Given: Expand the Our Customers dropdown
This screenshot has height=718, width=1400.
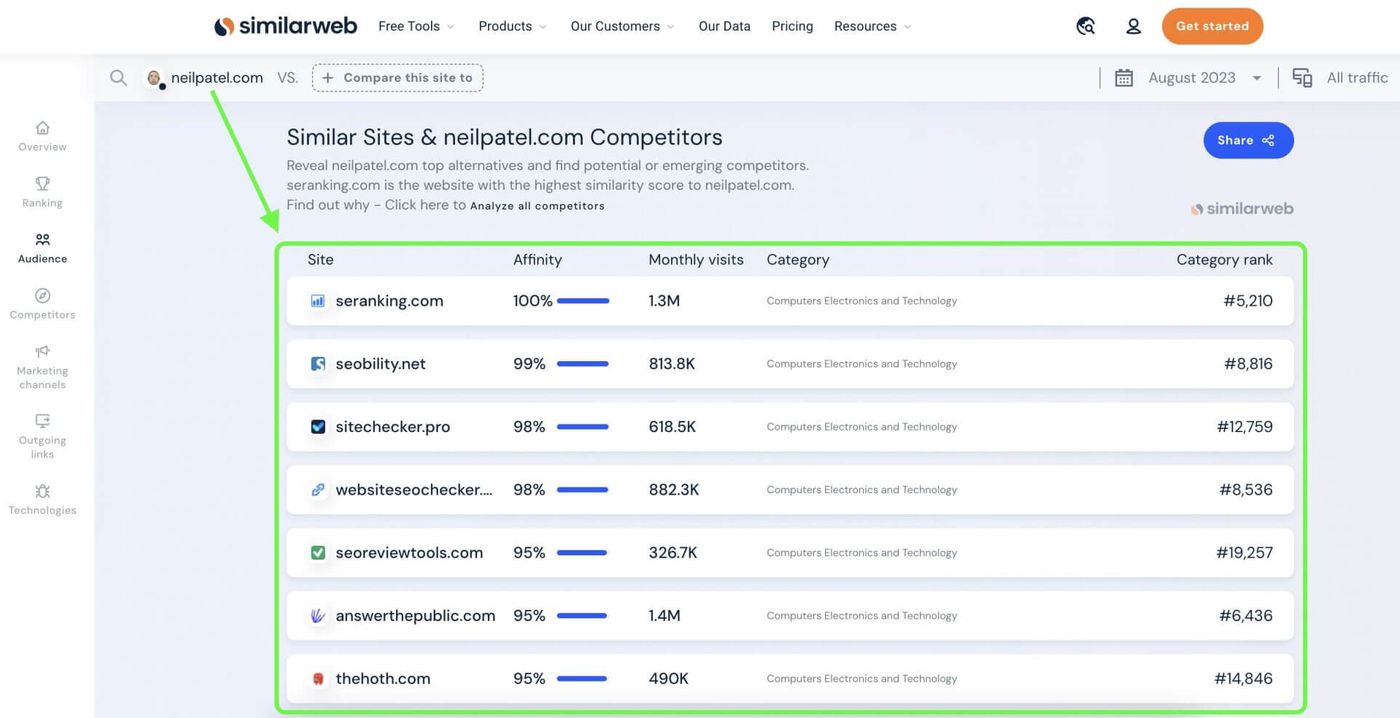Looking at the screenshot, I should pos(622,26).
